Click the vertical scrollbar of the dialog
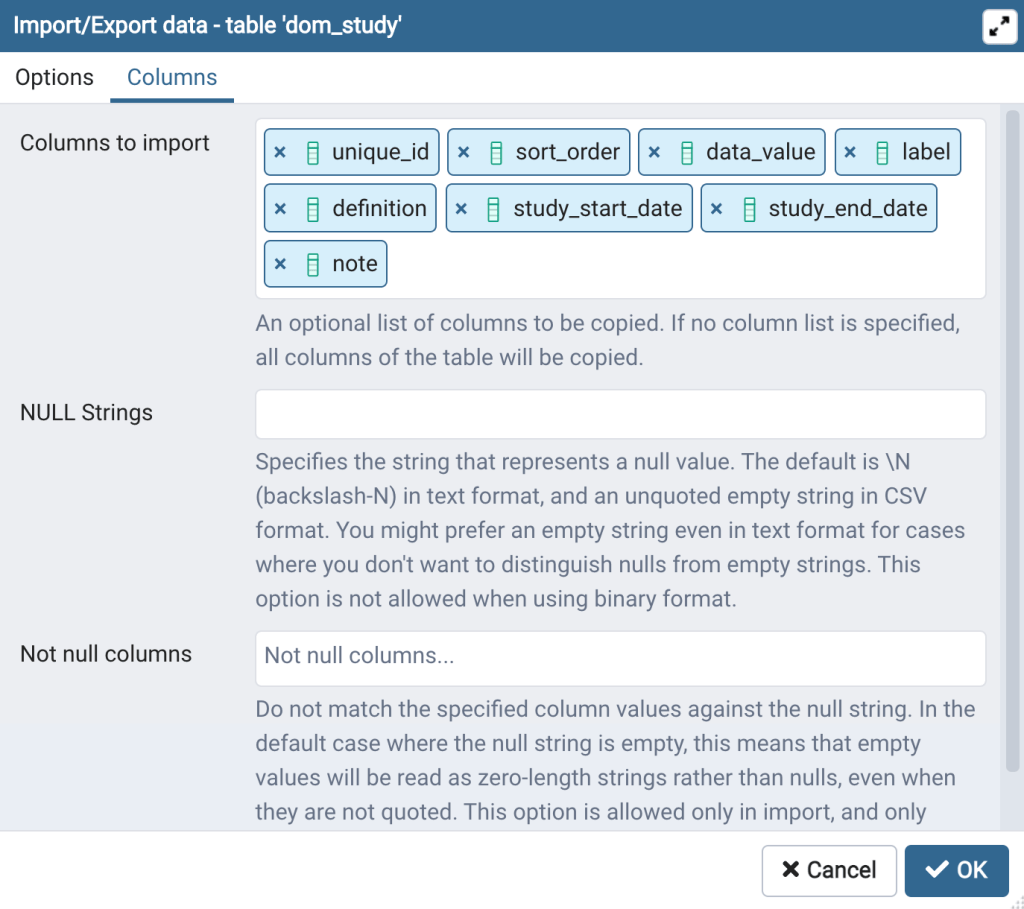The image size is (1024, 909). (1012, 440)
